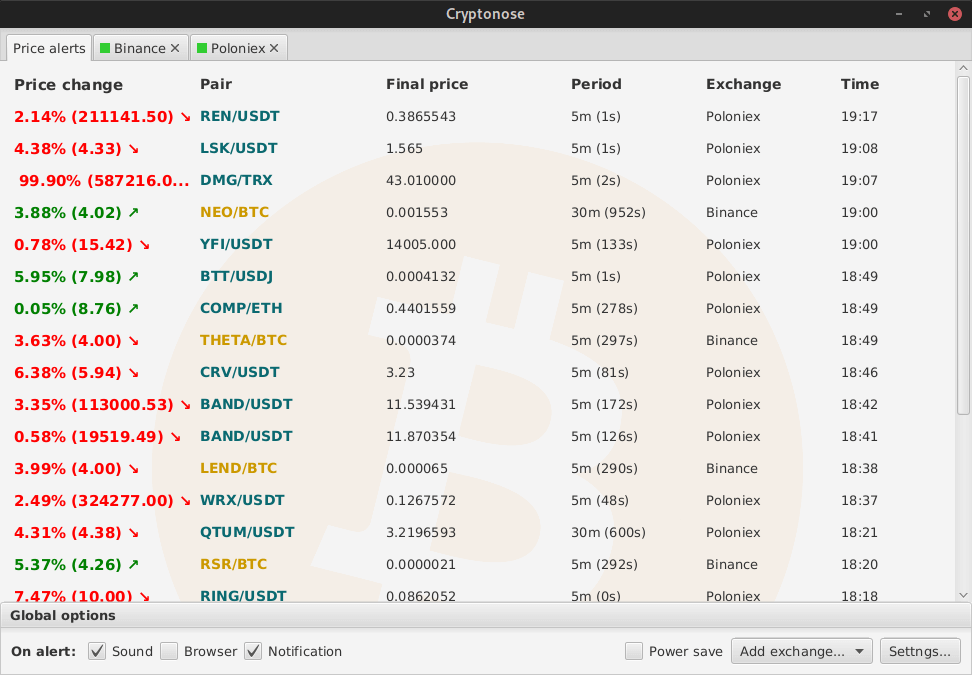Close the Binance tab with its X
Image resolution: width=972 pixels, height=675 pixels.
coord(175,48)
